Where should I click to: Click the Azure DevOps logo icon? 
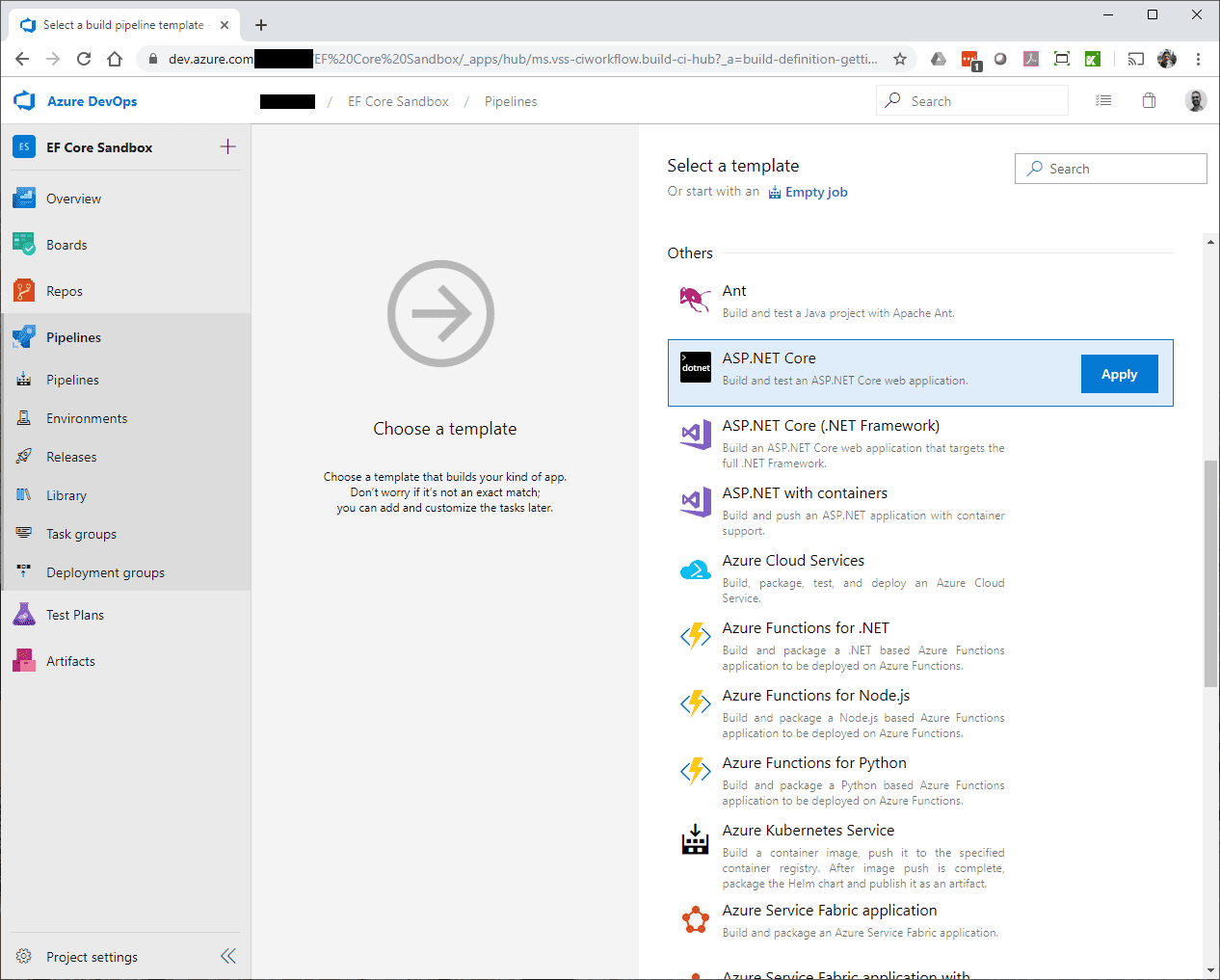(x=24, y=101)
